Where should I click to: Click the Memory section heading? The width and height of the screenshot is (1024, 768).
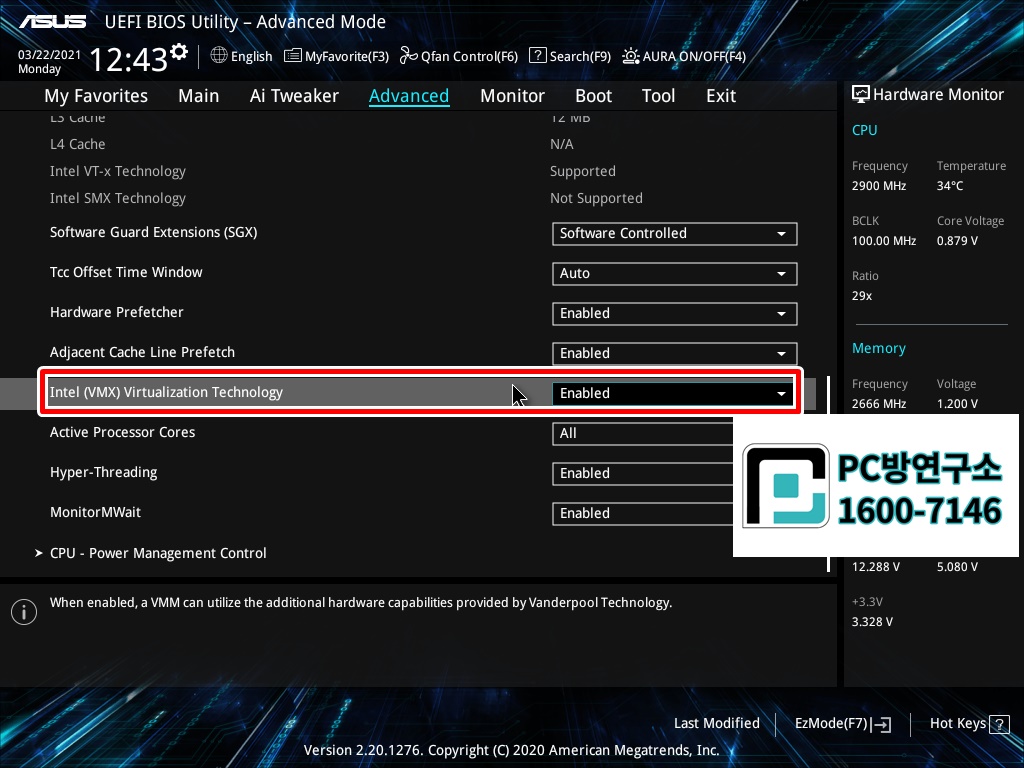click(878, 349)
